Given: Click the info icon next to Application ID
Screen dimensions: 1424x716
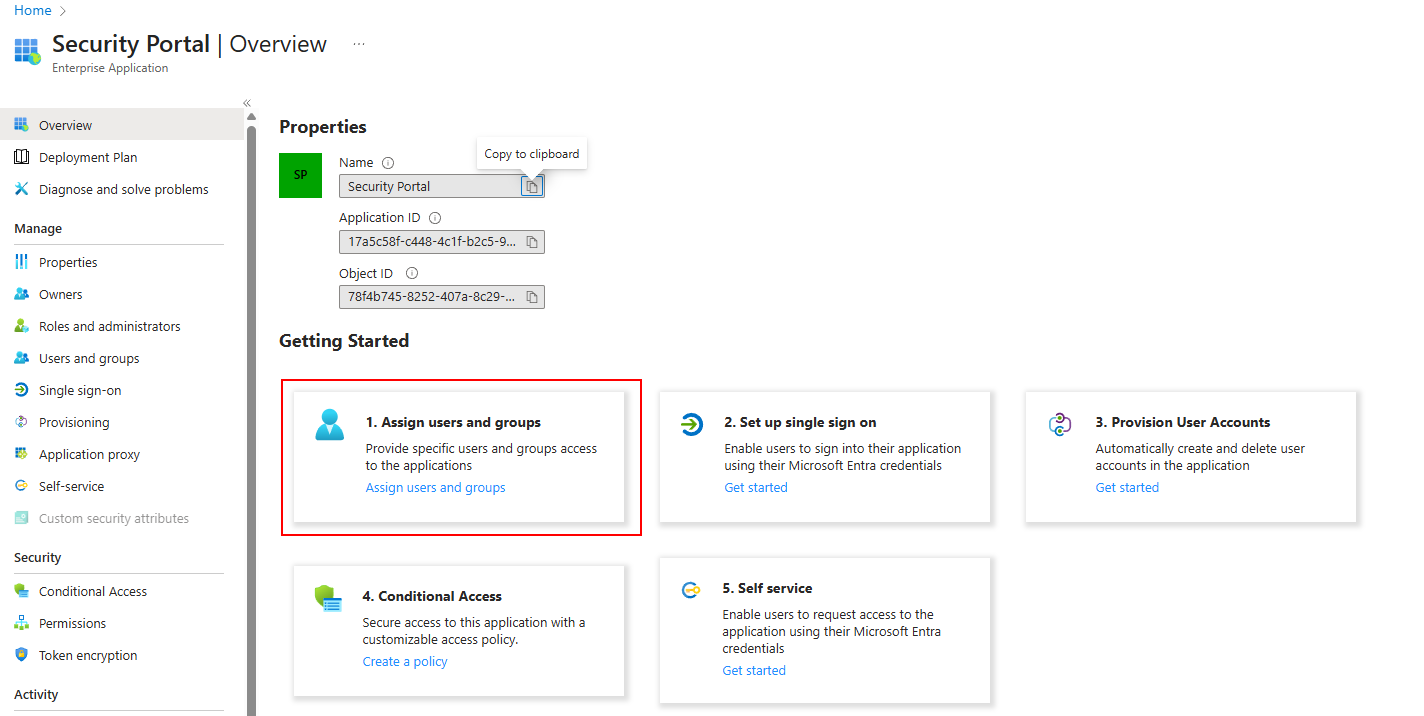Looking at the screenshot, I should click(x=435, y=218).
